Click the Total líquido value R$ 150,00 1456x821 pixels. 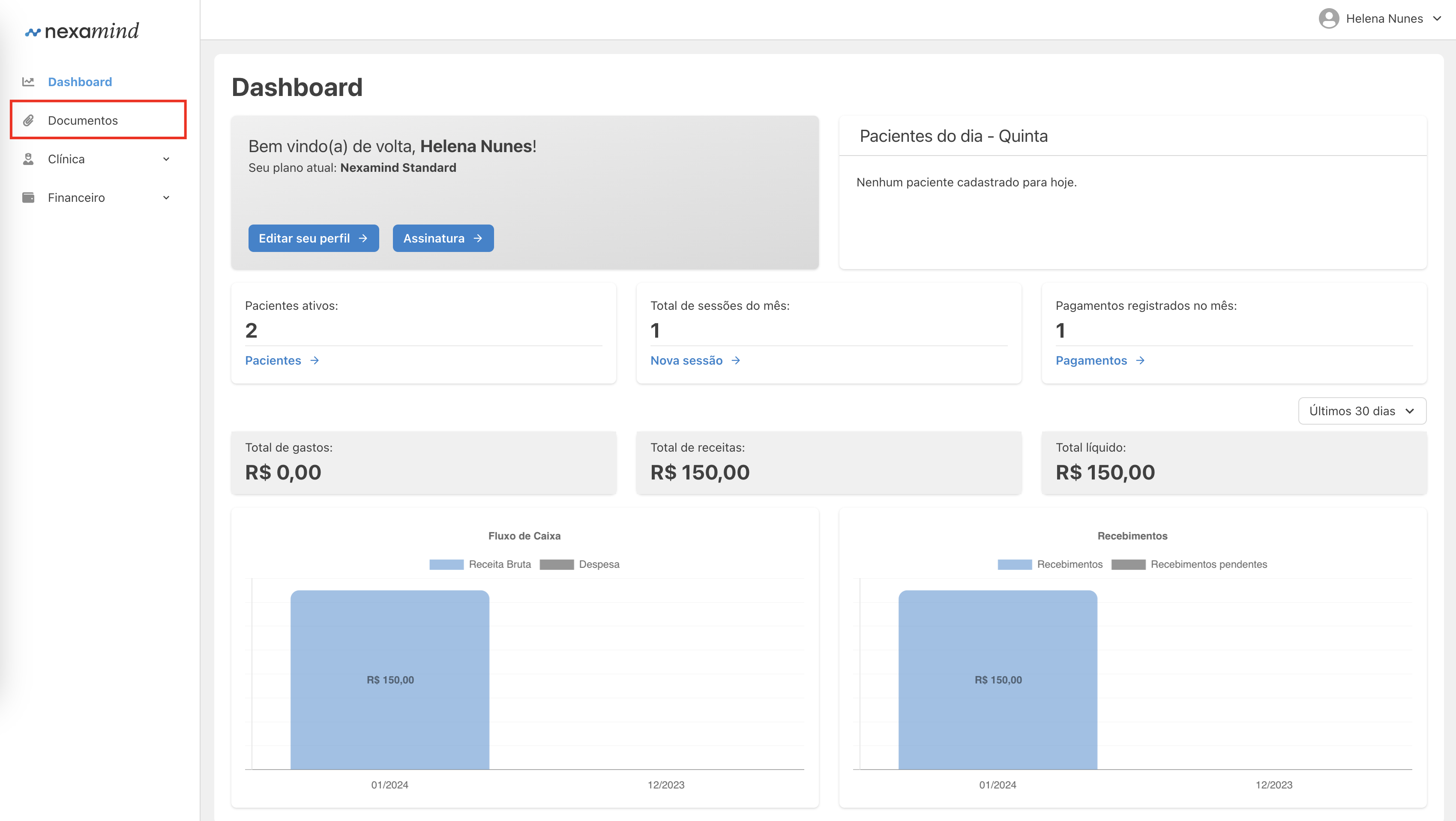coord(1105,472)
